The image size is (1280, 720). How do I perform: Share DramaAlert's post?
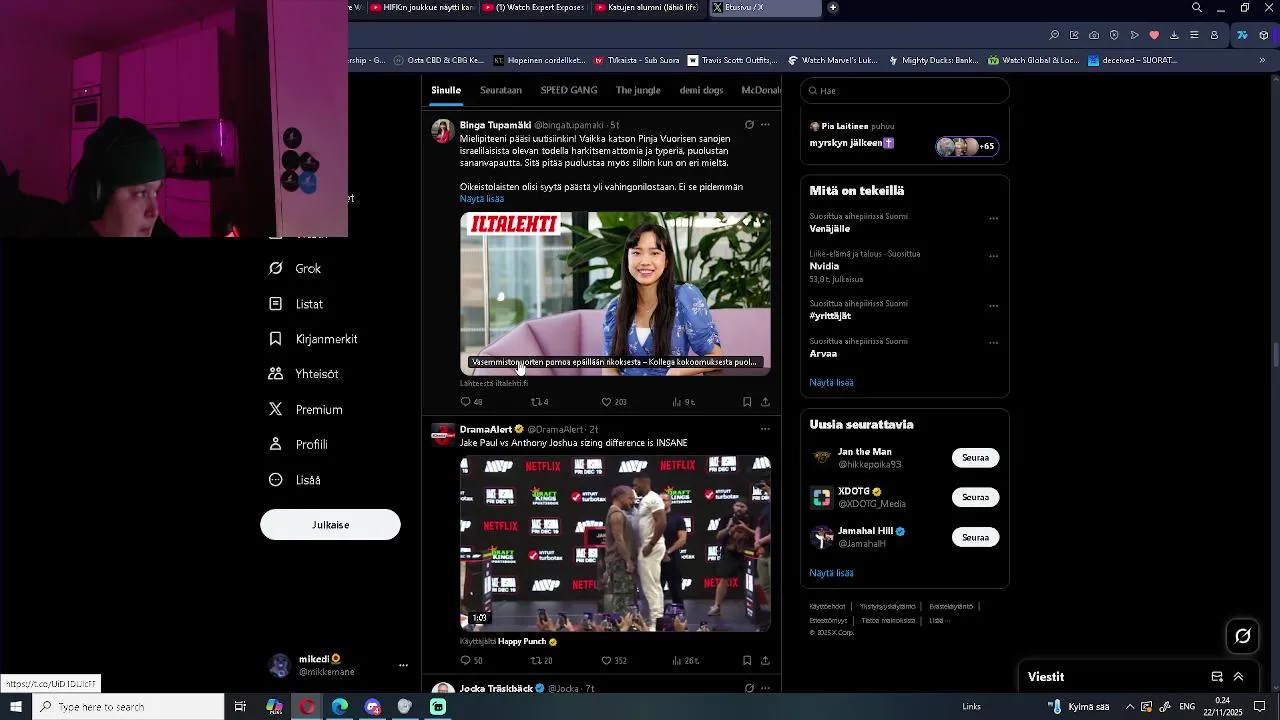765,661
